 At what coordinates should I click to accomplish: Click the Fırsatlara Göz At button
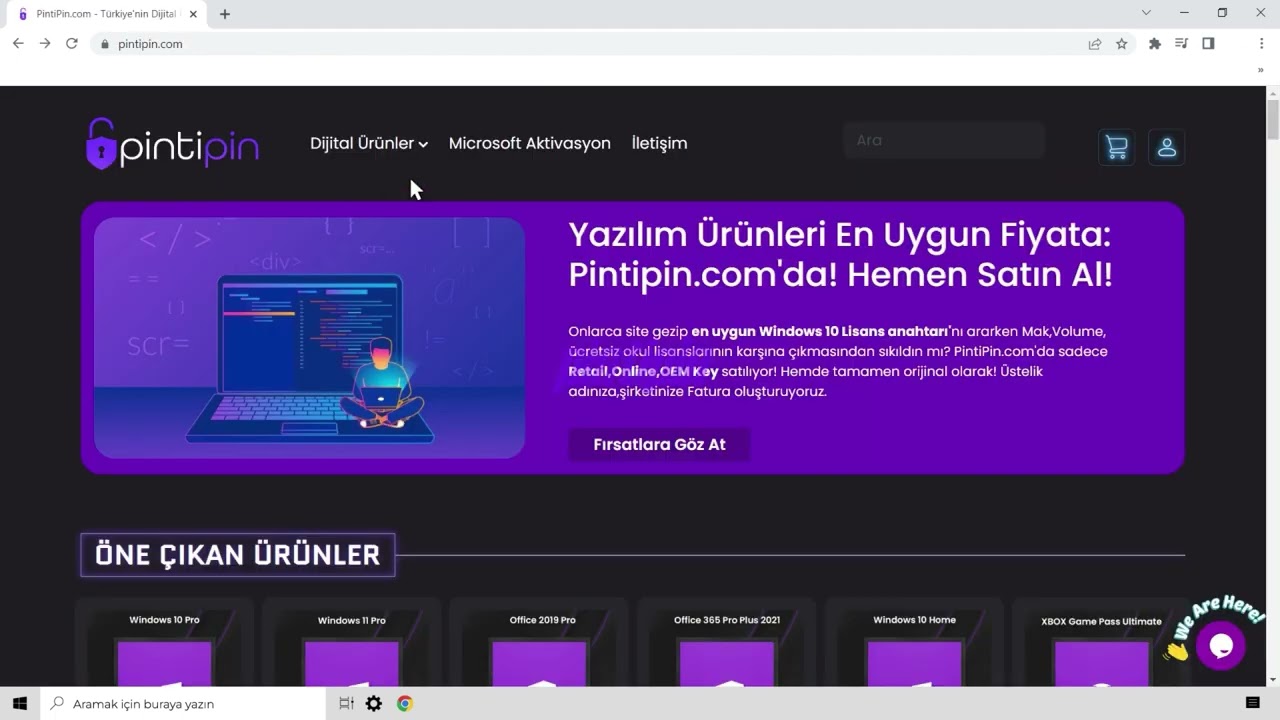659,444
